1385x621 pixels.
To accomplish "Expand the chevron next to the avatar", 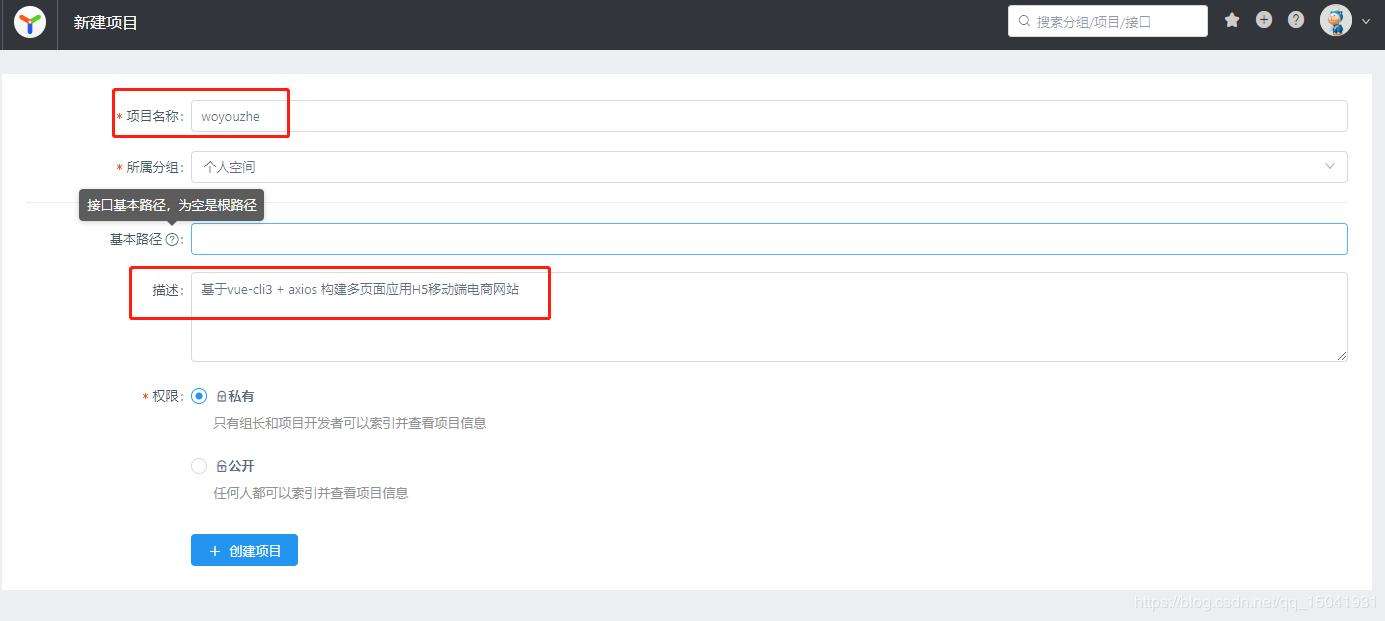I will click(x=1364, y=20).
